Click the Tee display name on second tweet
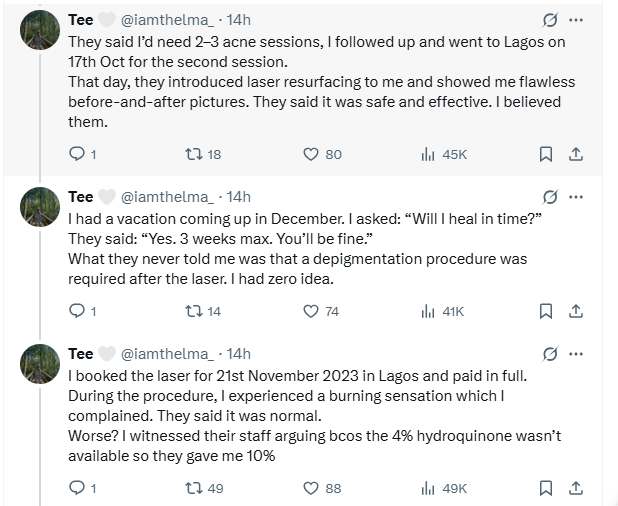618x506 pixels. [x=80, y=197]
